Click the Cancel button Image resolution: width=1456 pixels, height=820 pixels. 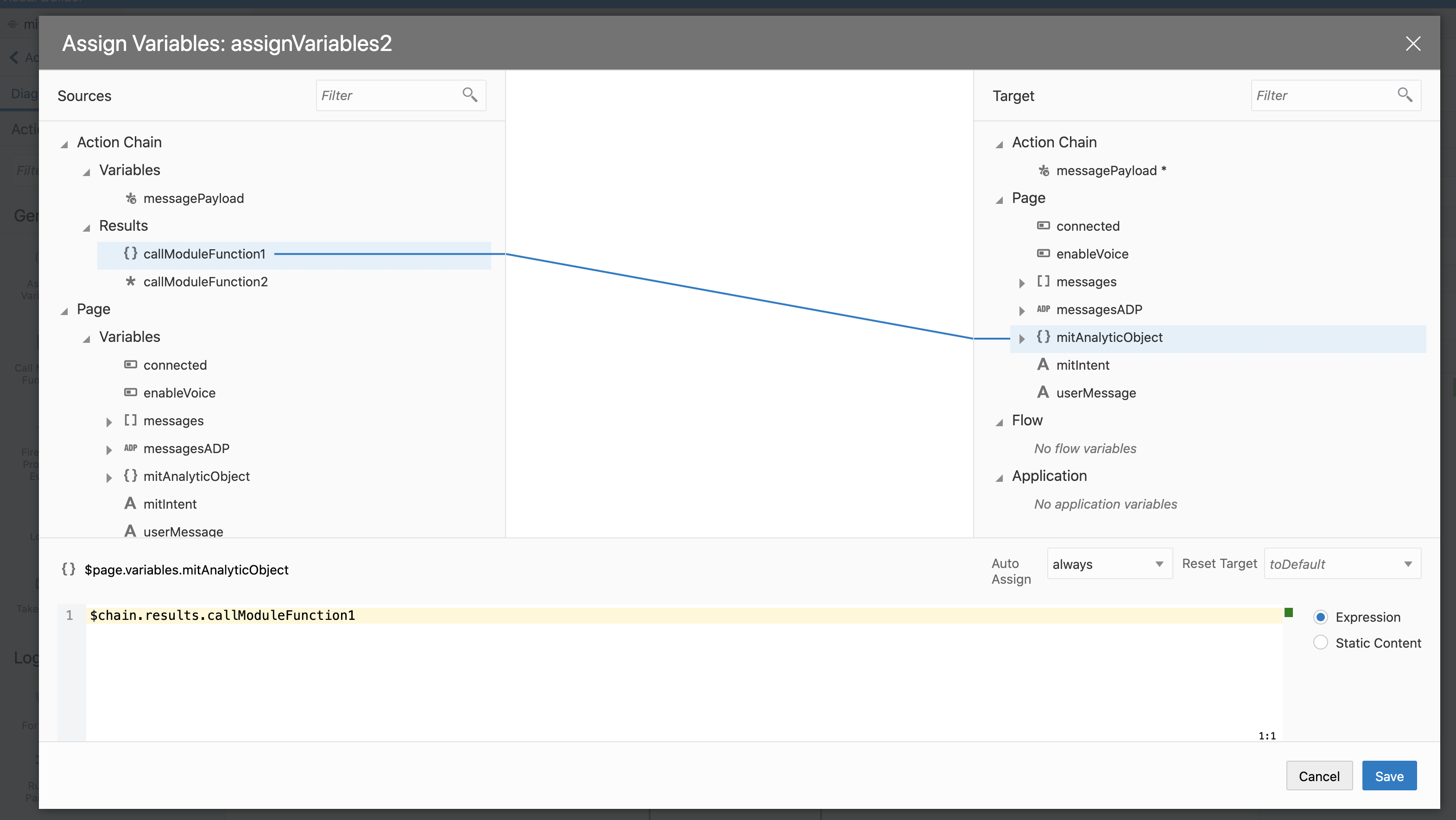[x=1319, y=776]
